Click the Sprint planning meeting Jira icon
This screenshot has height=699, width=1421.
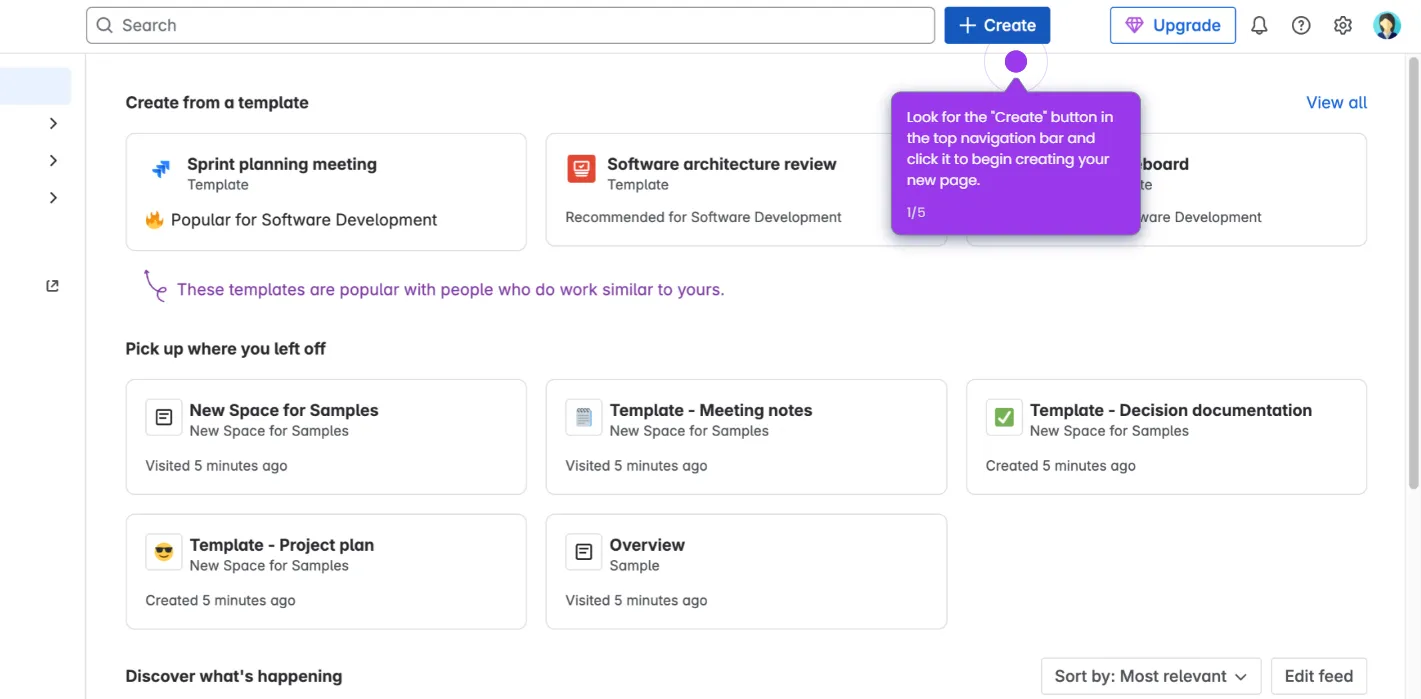(161, 169)
